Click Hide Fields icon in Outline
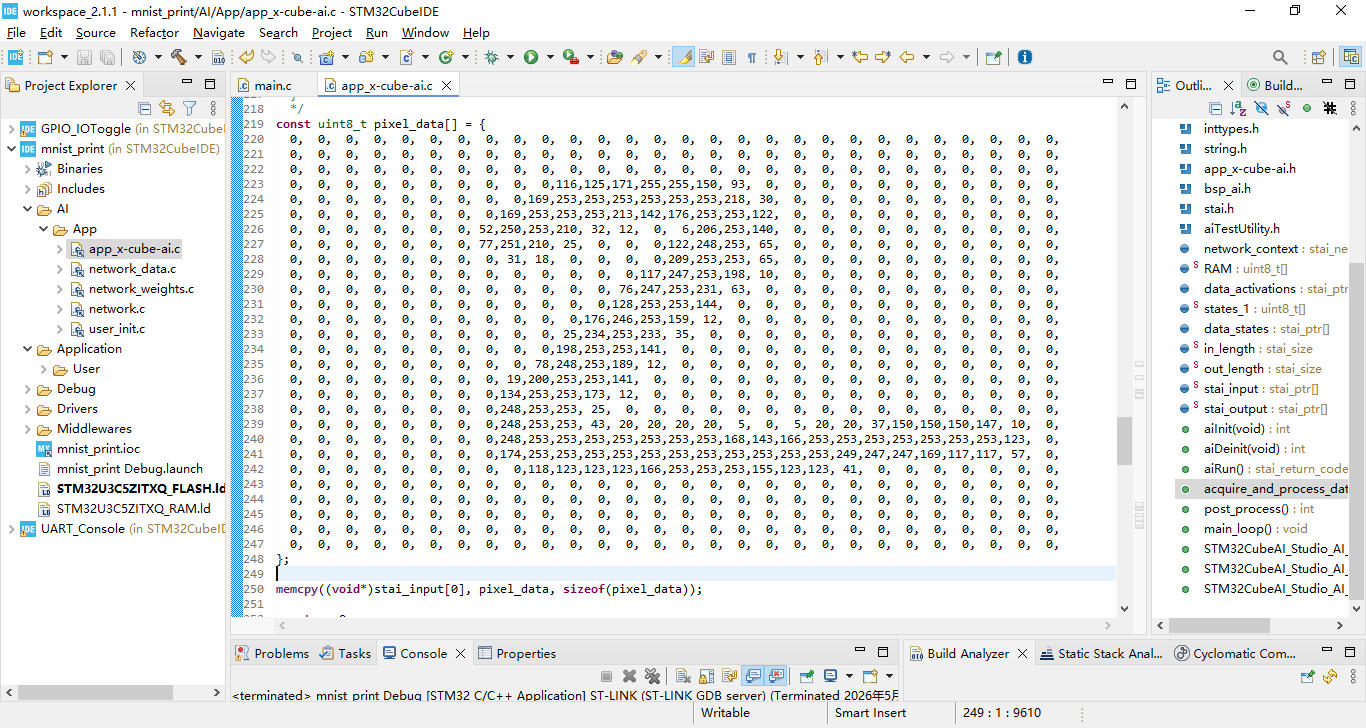This screenshot has width=1366, height=728. [x=1261, y=108]
